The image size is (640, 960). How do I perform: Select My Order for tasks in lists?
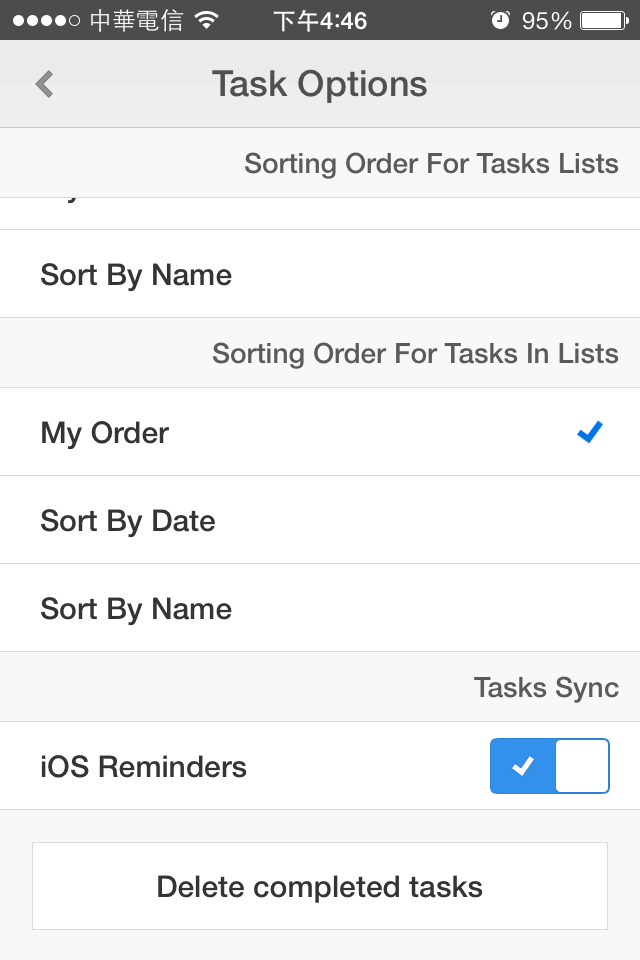[105, 433]
